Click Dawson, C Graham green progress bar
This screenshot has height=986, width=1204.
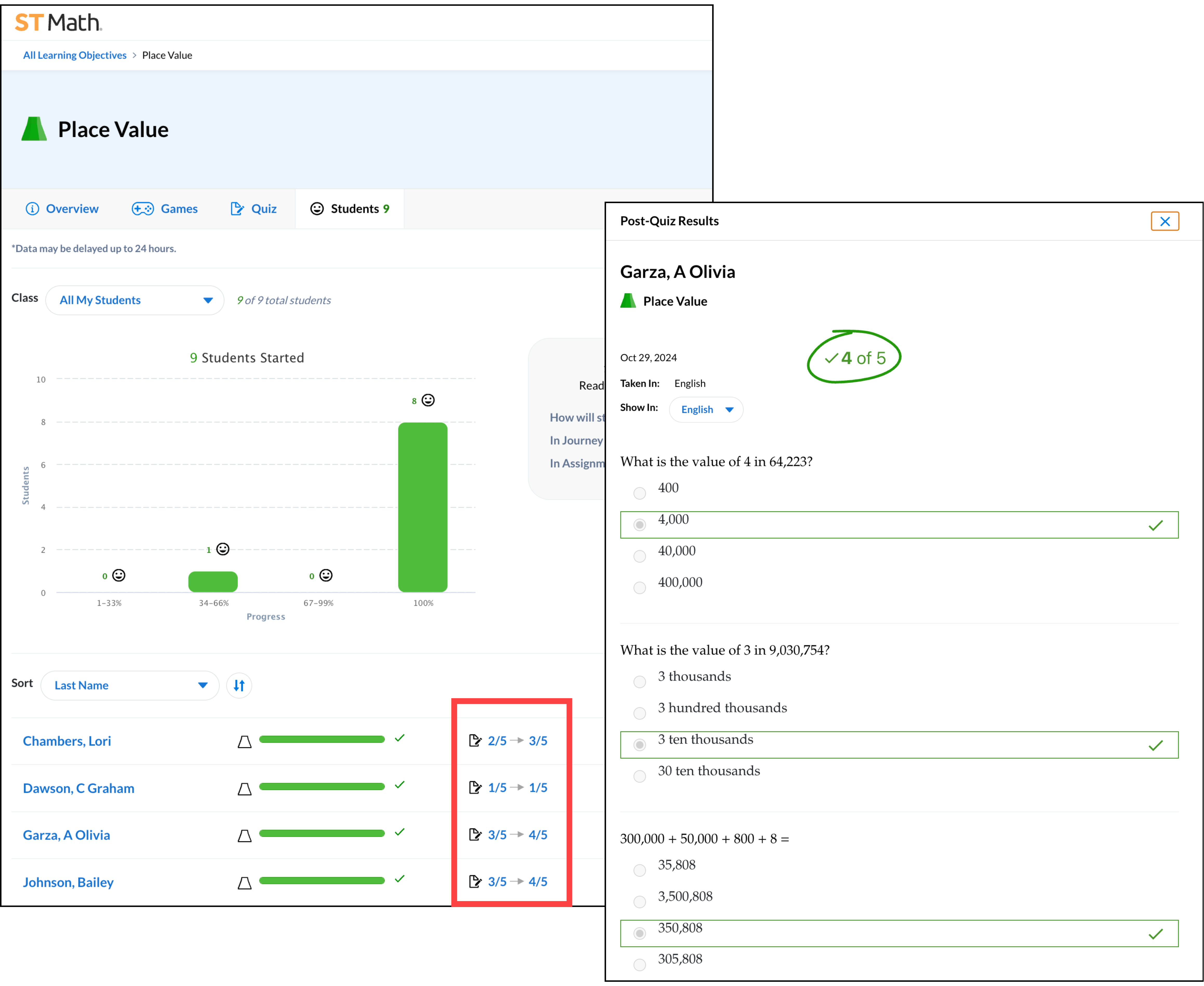(322, 786)
